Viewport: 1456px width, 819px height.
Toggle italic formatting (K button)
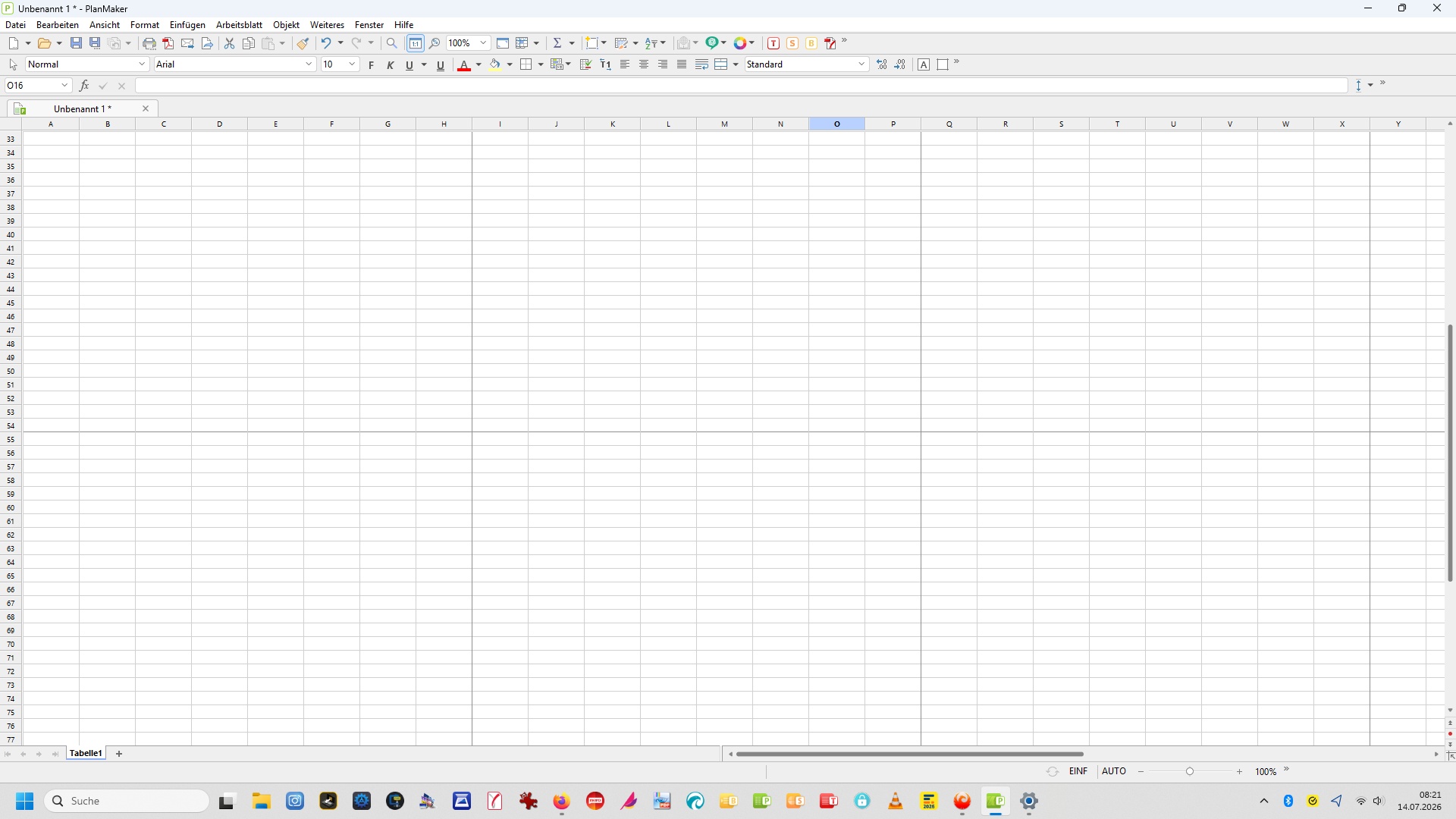(x=391, y=64)
